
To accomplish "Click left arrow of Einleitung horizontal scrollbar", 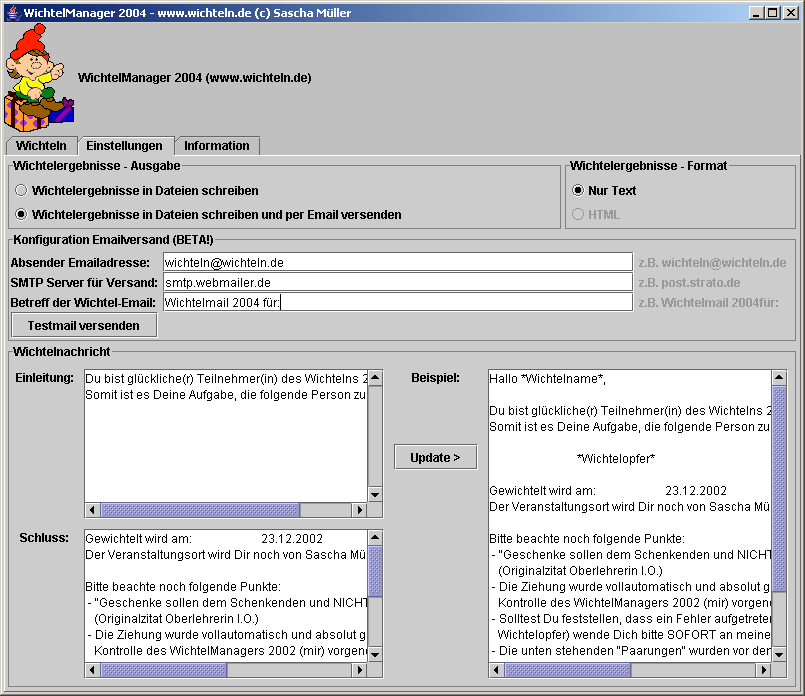I will coord(92,510).
